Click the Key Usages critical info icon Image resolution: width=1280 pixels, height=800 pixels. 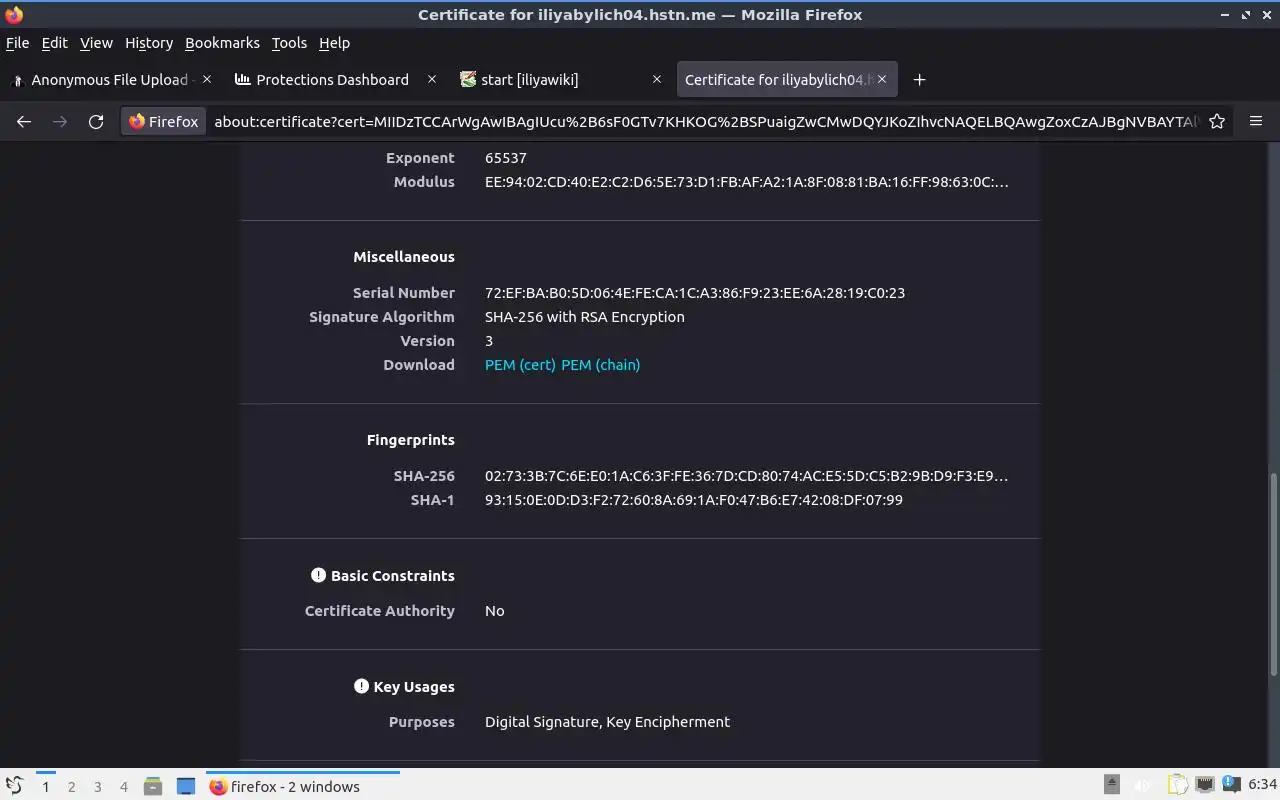[361, 686]
